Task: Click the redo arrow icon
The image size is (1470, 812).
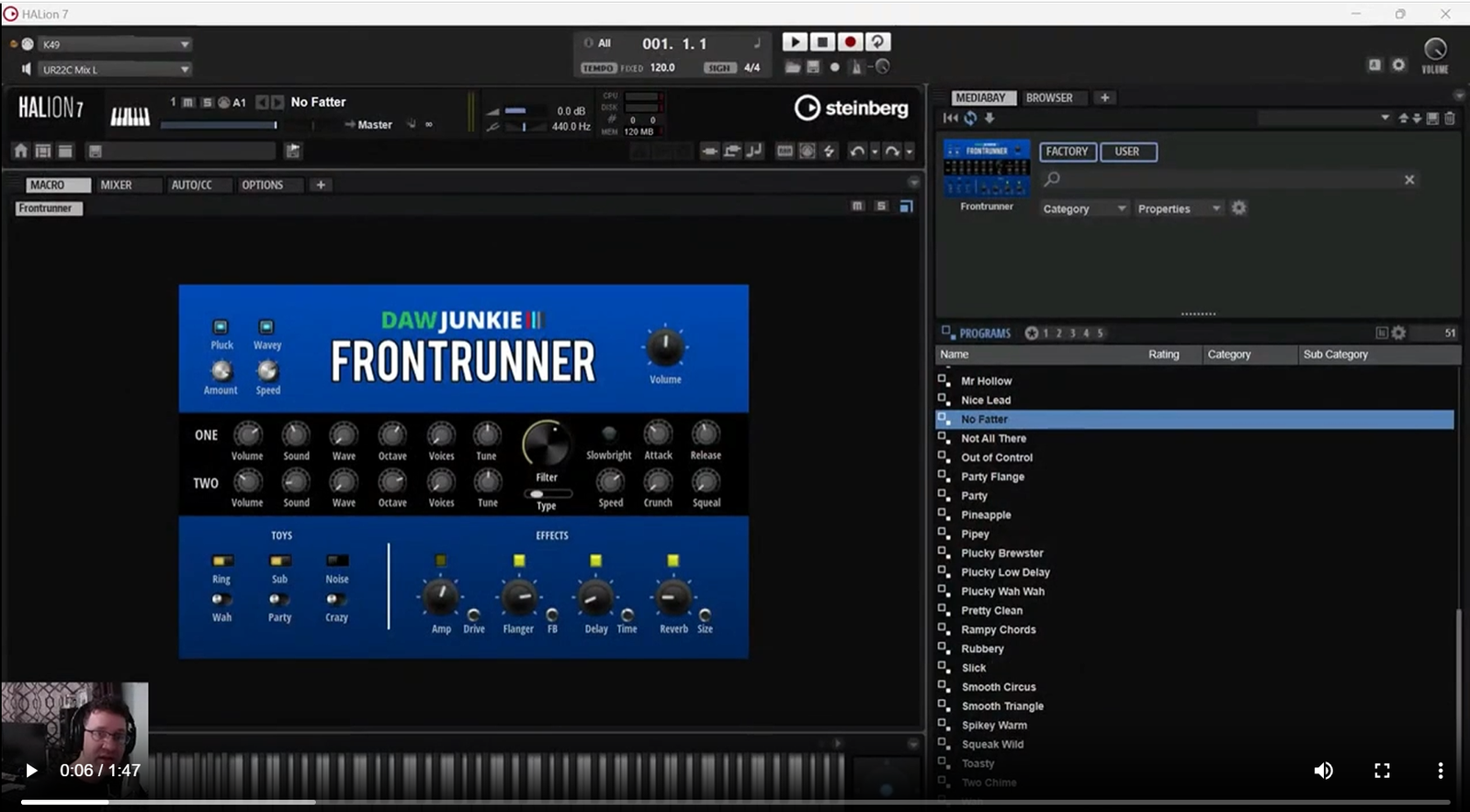Action: (891, 151)
